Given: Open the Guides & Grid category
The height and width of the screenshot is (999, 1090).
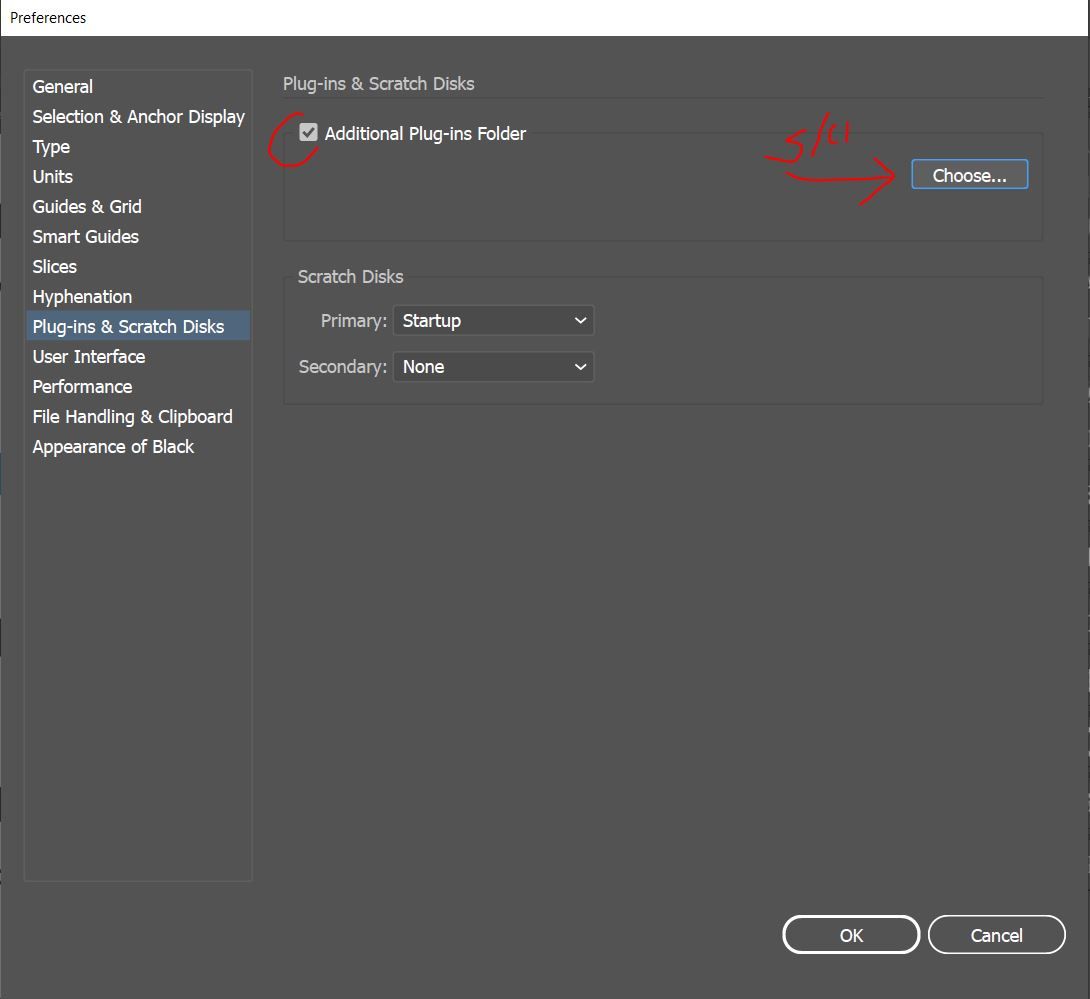Looking at the screenshot, I should (87, 207).
